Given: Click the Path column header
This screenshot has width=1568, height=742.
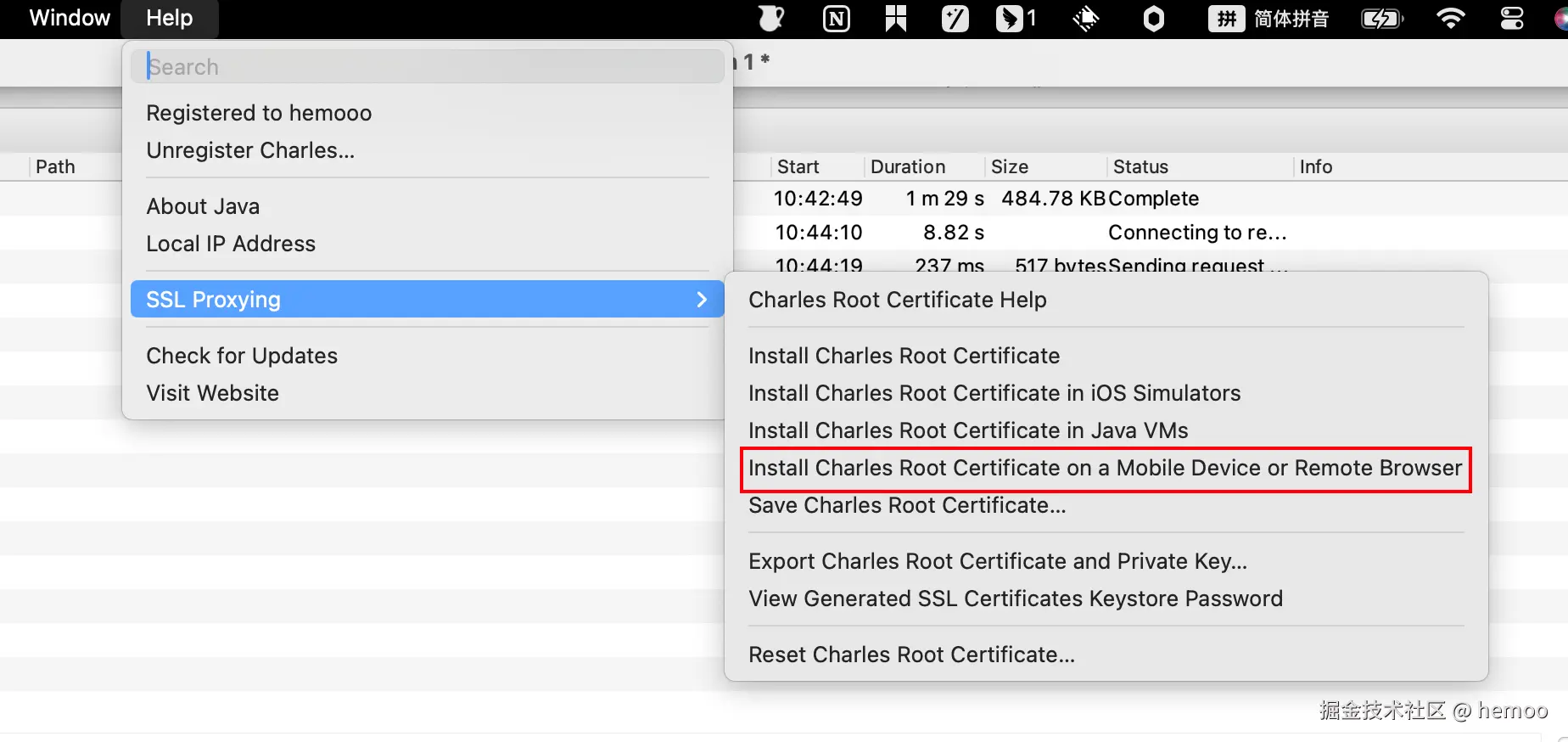Looking at the screenshot, I should [55, 166].
